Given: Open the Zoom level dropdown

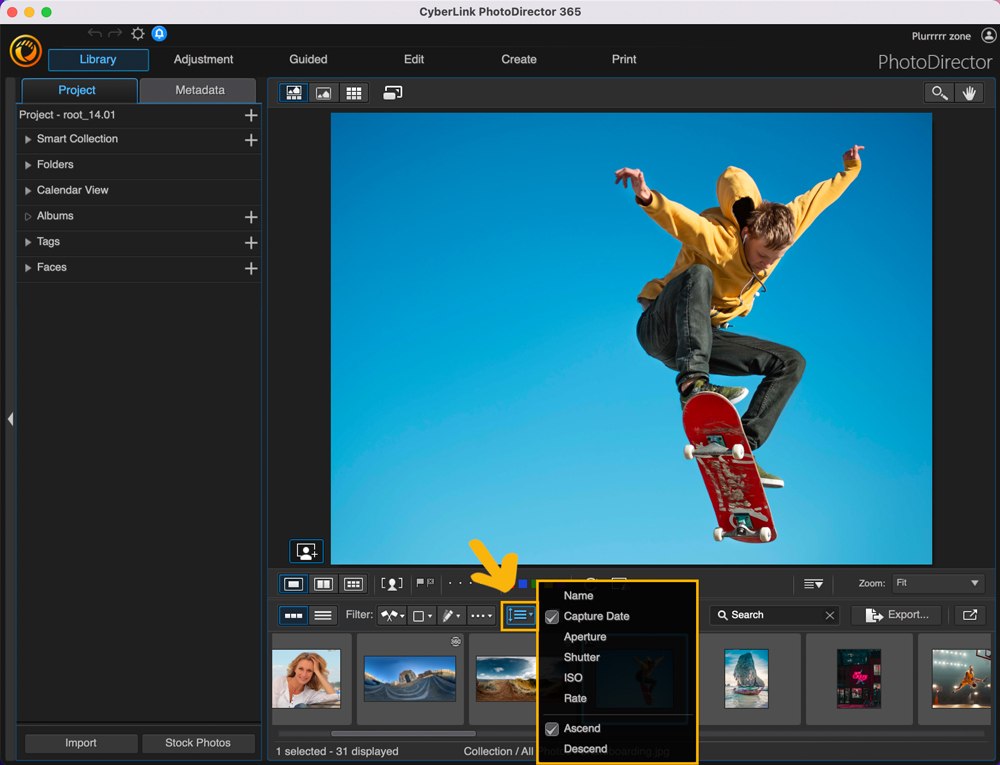Looking at the screenshot, I should tap(936, 583).
